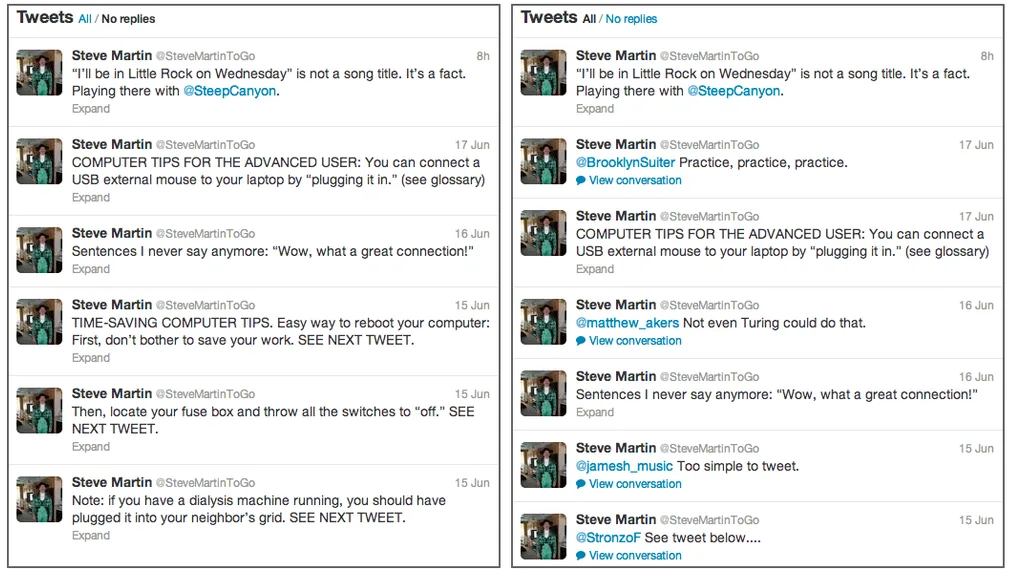Click @SteveMartinToGo handle on the dialysis tweet
Screen dimensions: 1024x570
click(205, 483)
